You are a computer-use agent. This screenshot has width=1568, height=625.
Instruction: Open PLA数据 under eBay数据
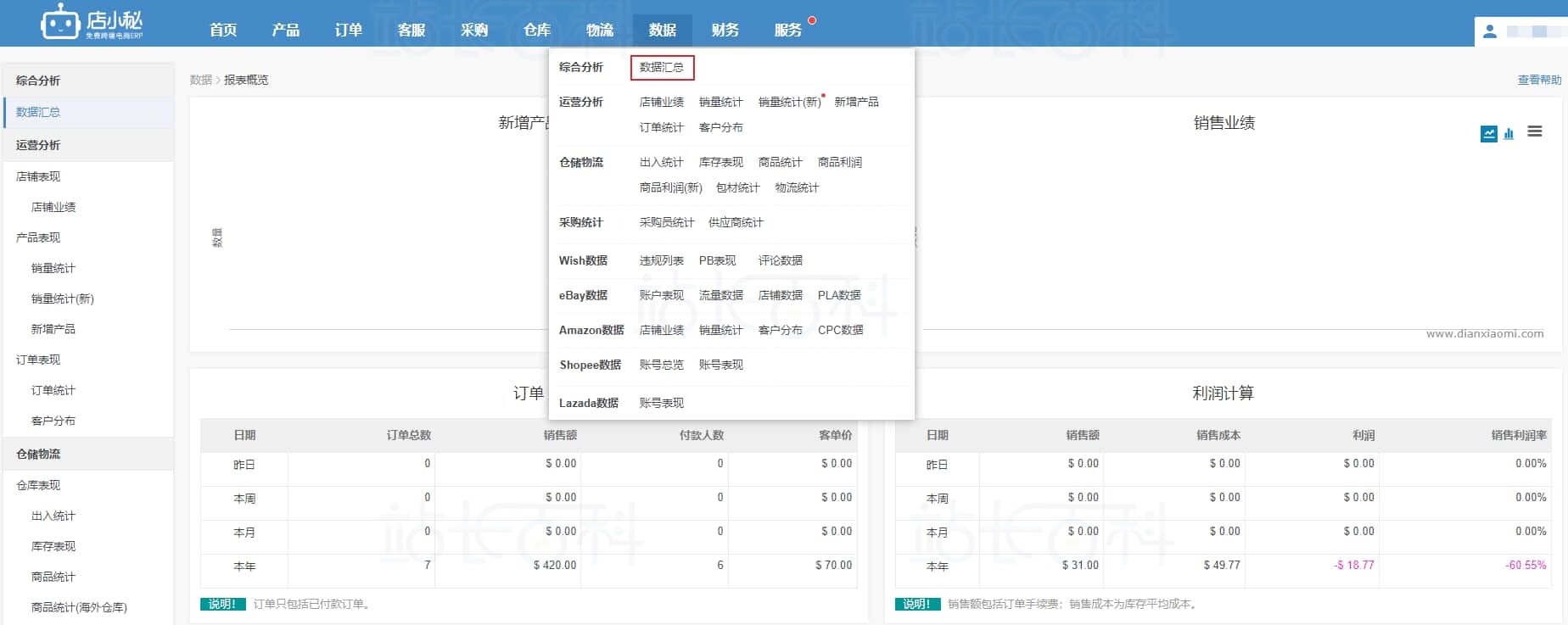(838, 295)
